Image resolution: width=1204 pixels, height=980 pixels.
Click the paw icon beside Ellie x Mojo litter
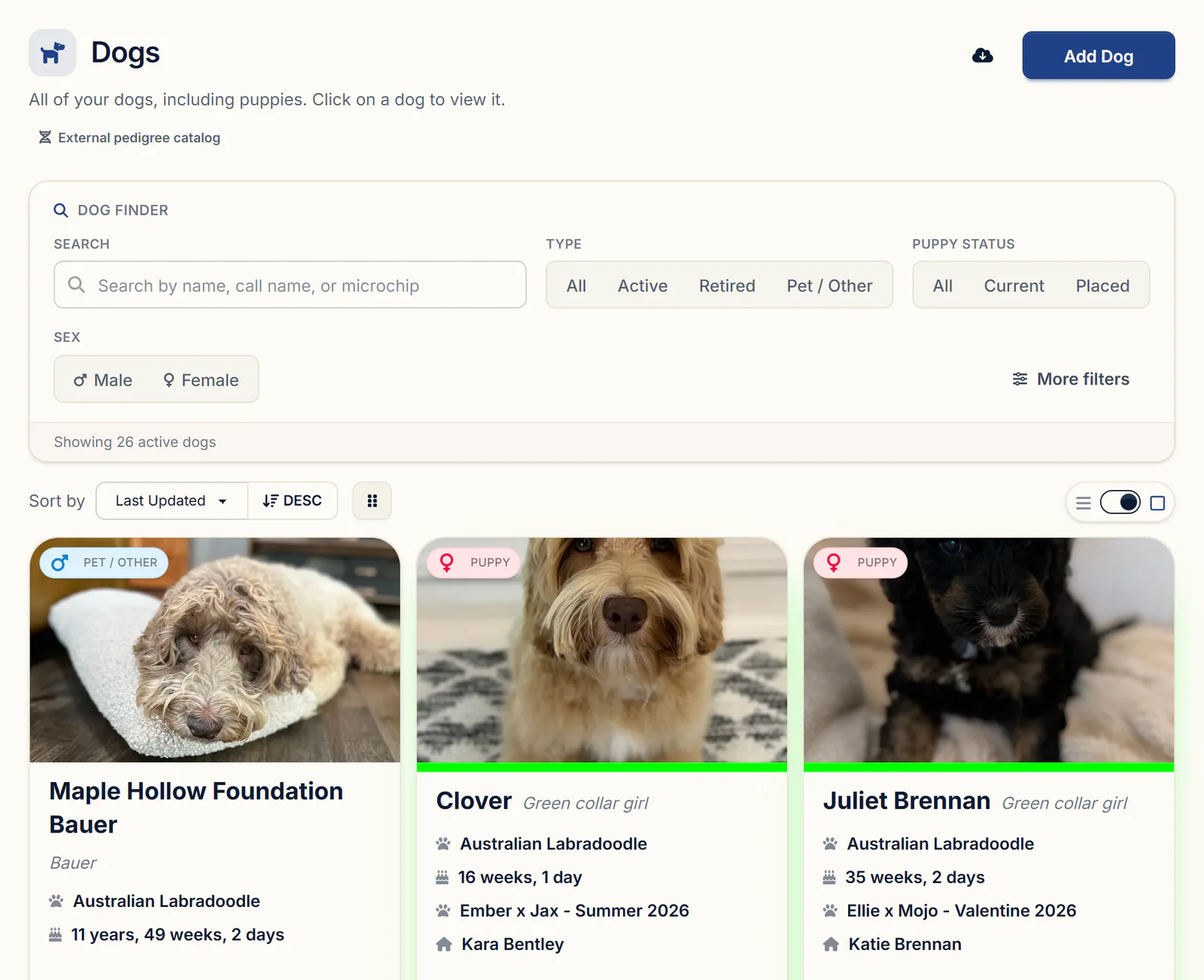coord(830,911)
